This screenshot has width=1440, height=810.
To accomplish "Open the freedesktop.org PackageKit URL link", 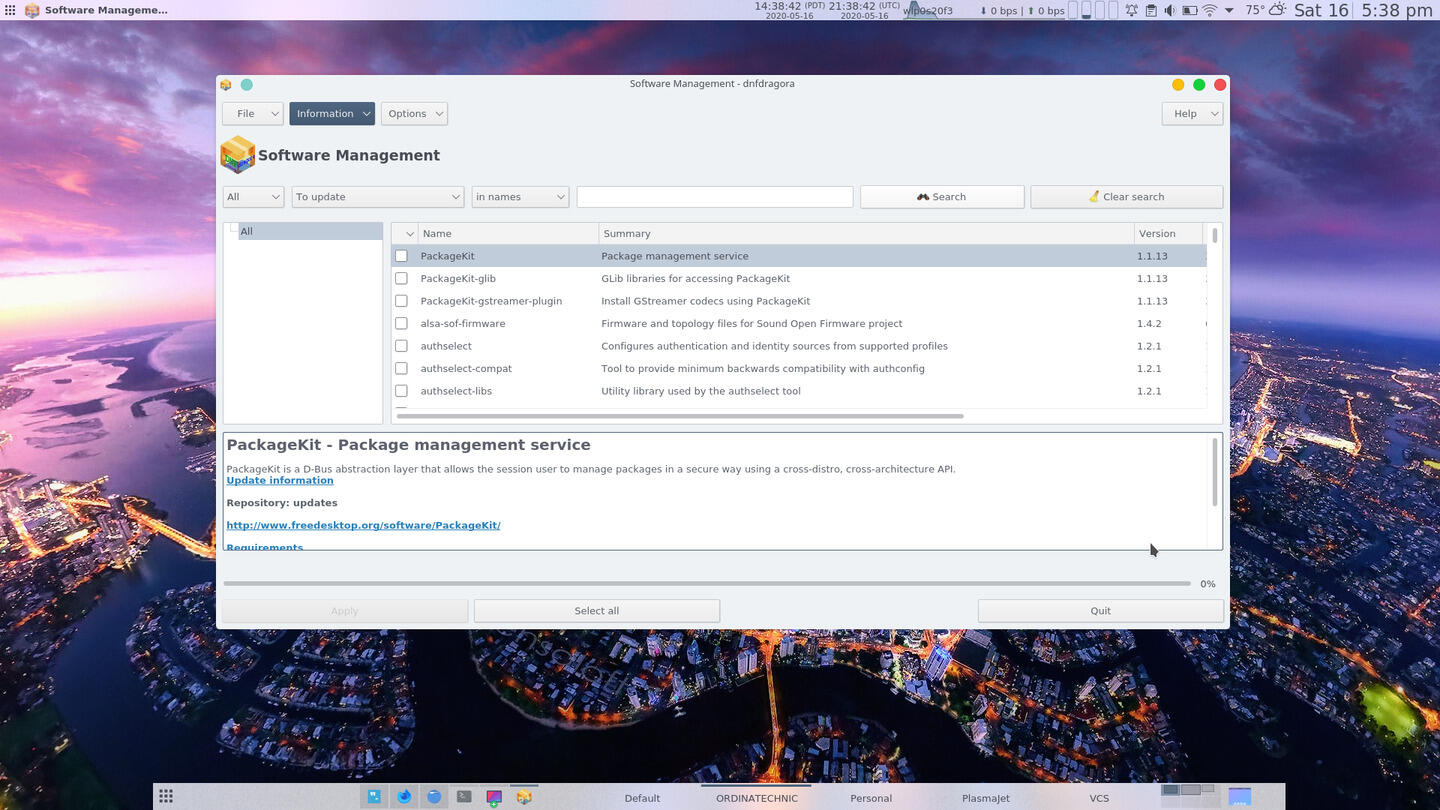I will tap(363, 525).
